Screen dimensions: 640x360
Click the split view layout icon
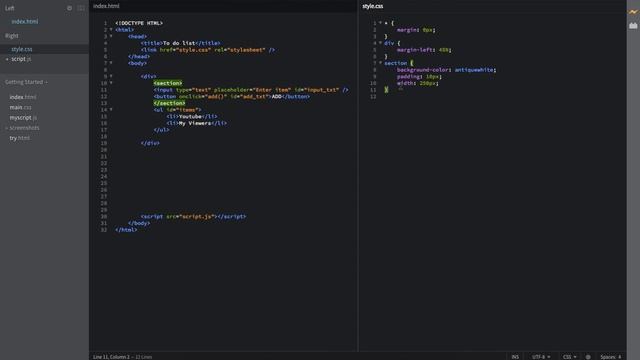(81, 8)
